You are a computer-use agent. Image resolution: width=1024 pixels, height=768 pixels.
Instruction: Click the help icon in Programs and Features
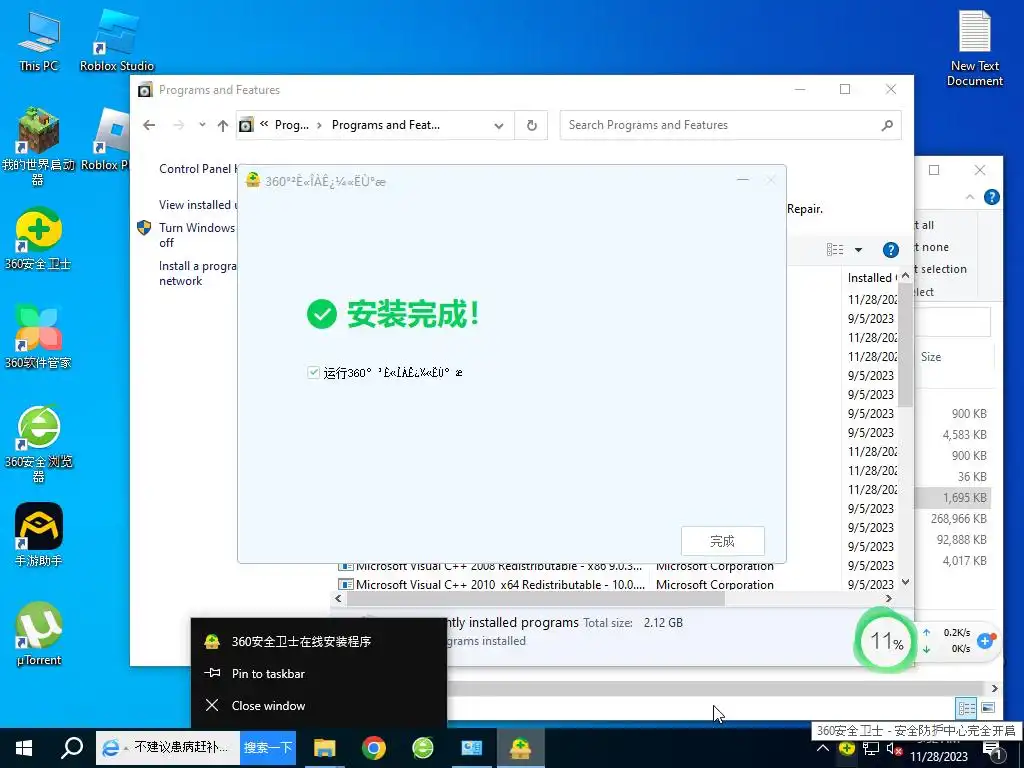click(x=890, y=249)
